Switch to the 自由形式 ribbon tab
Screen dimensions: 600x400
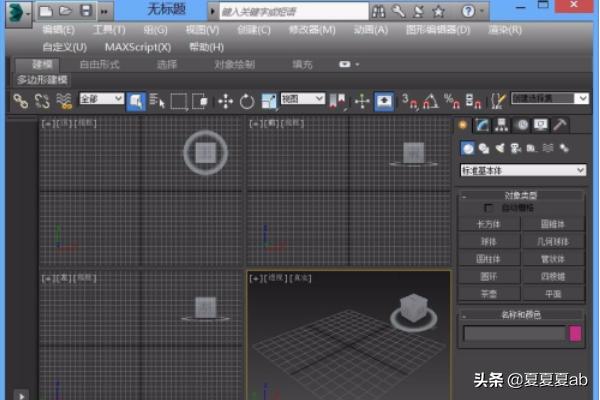tap(99, 64)
